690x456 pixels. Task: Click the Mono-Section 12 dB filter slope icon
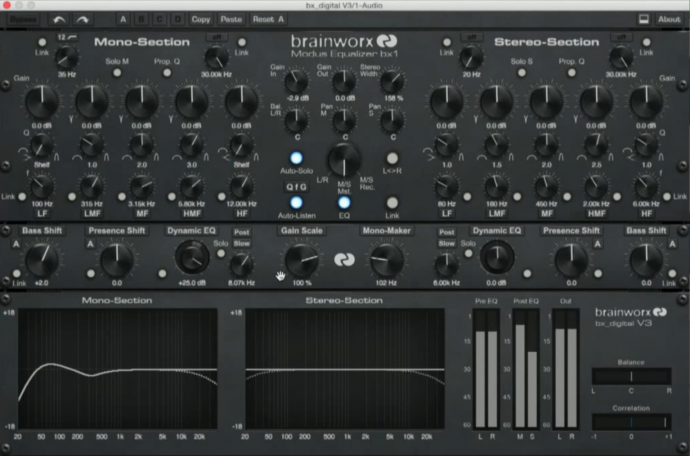pyautogui.click(x=67, y=37)
